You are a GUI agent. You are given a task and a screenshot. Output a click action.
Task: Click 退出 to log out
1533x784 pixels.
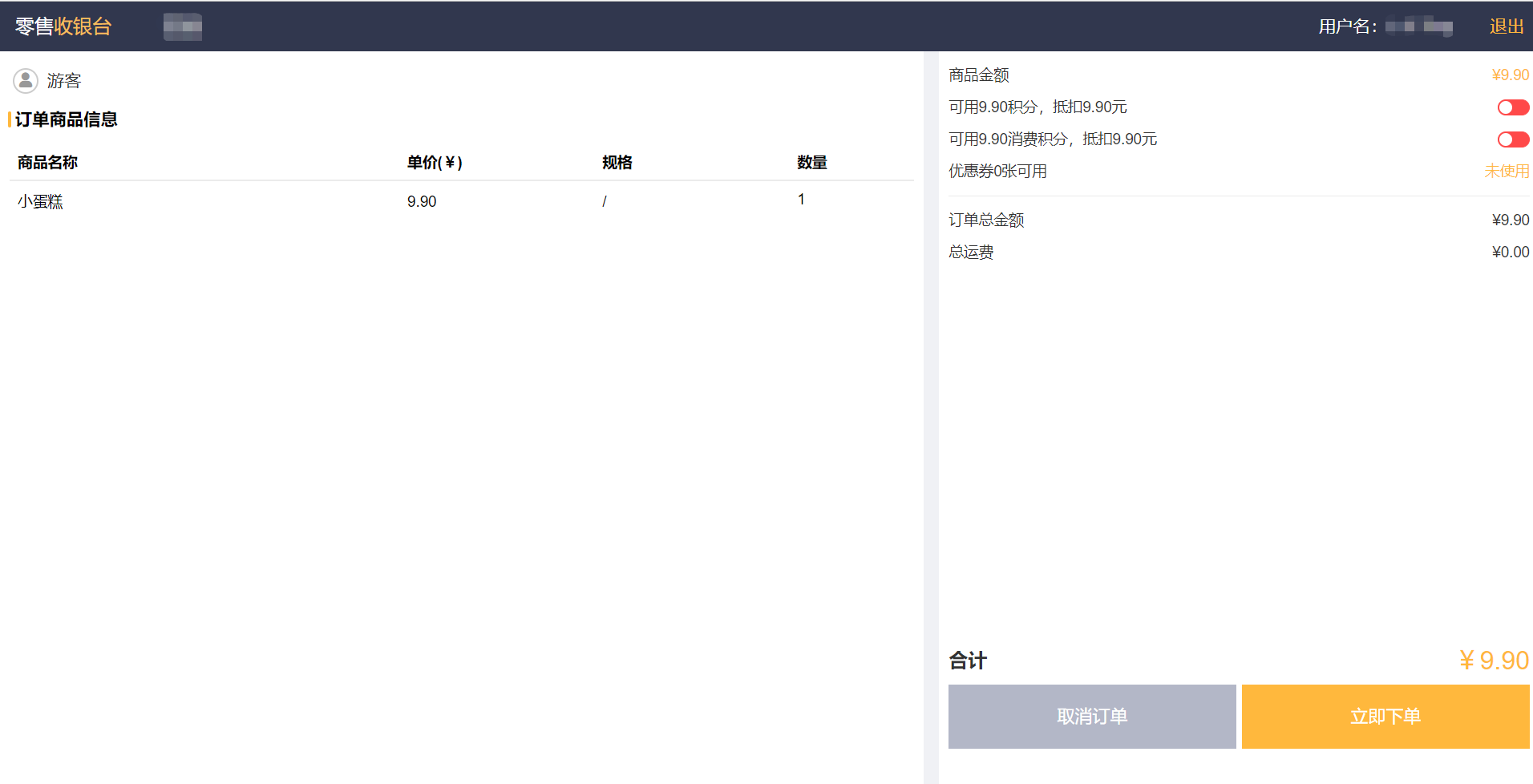pos(1506,26)
